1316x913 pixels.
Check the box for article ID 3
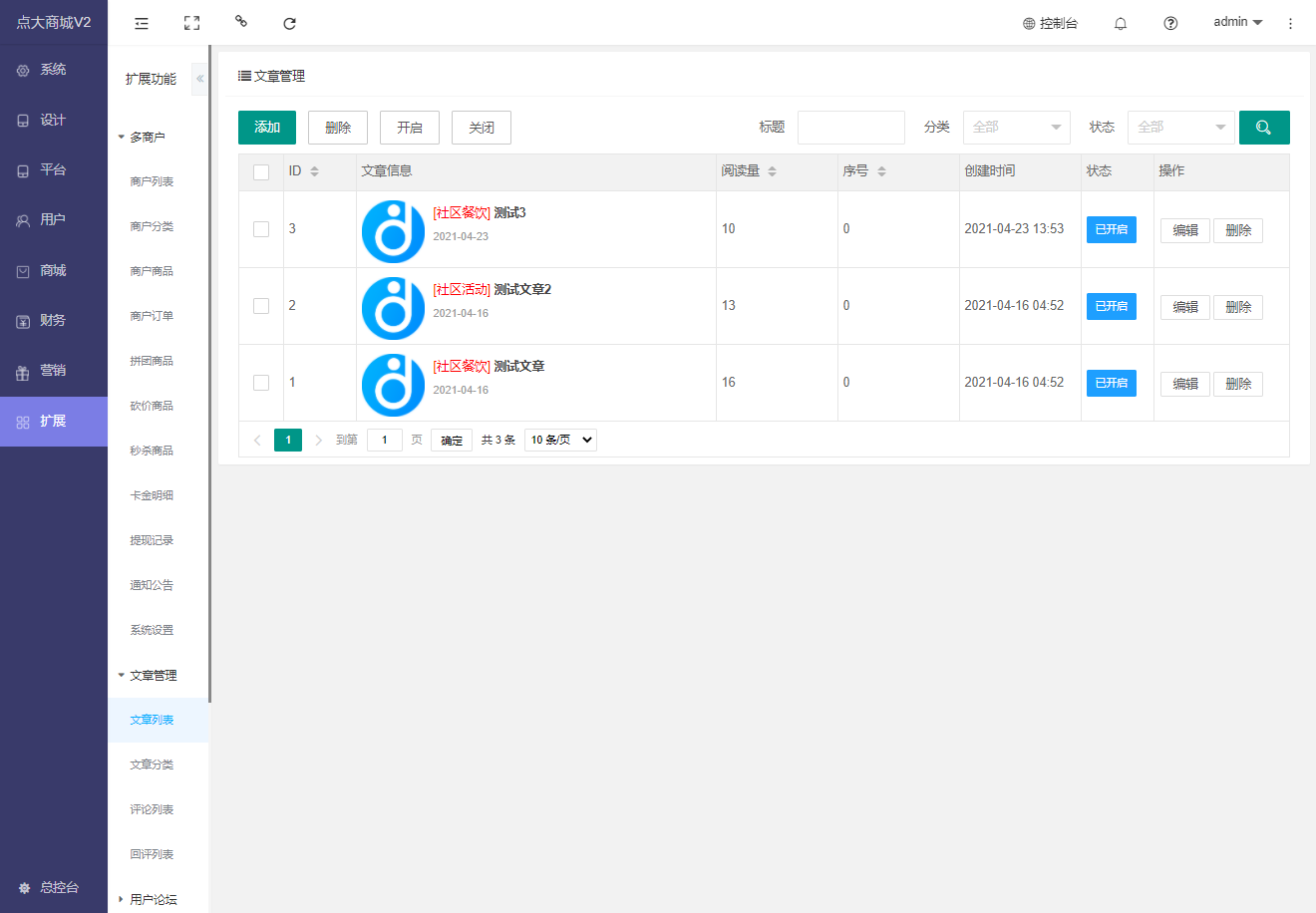pos(261,229)
